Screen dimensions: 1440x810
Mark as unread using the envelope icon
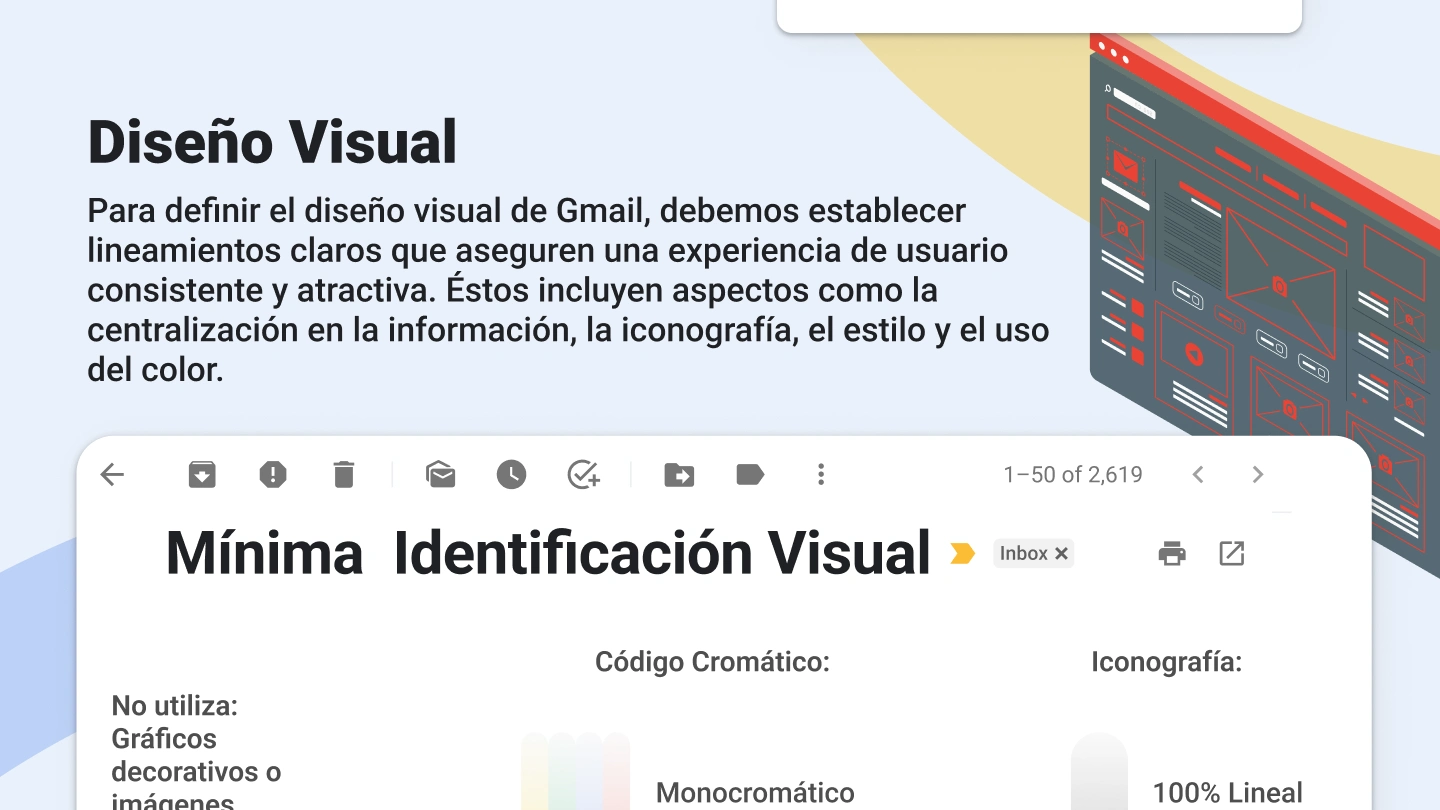[x=440, y=474]
